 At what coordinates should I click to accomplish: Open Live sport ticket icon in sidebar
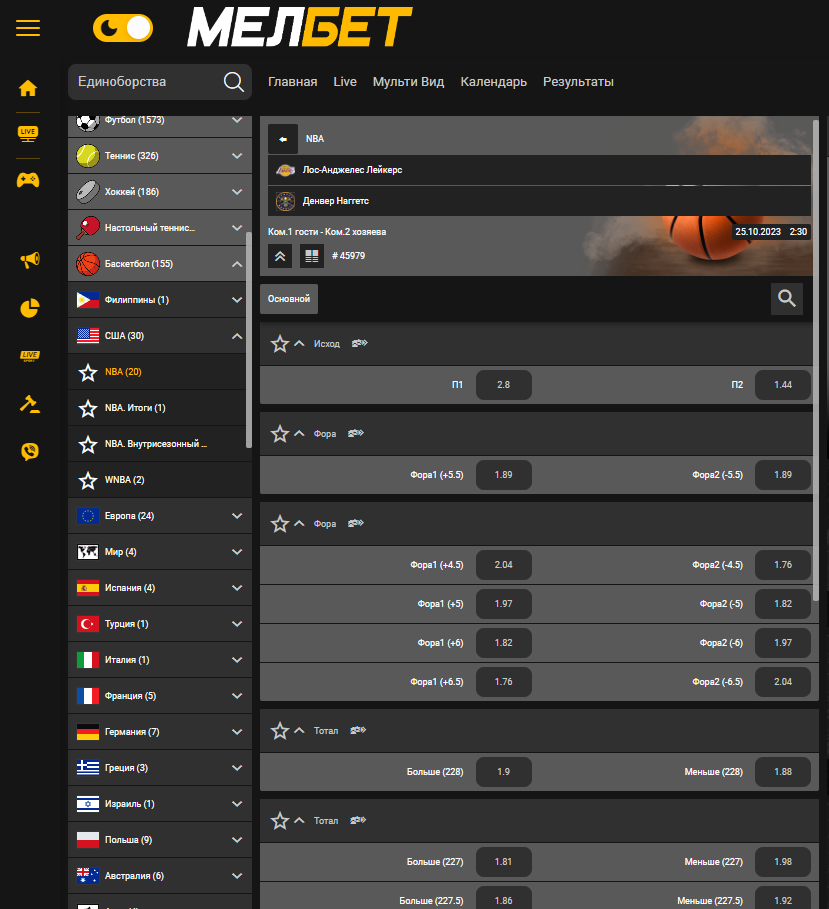30,355
